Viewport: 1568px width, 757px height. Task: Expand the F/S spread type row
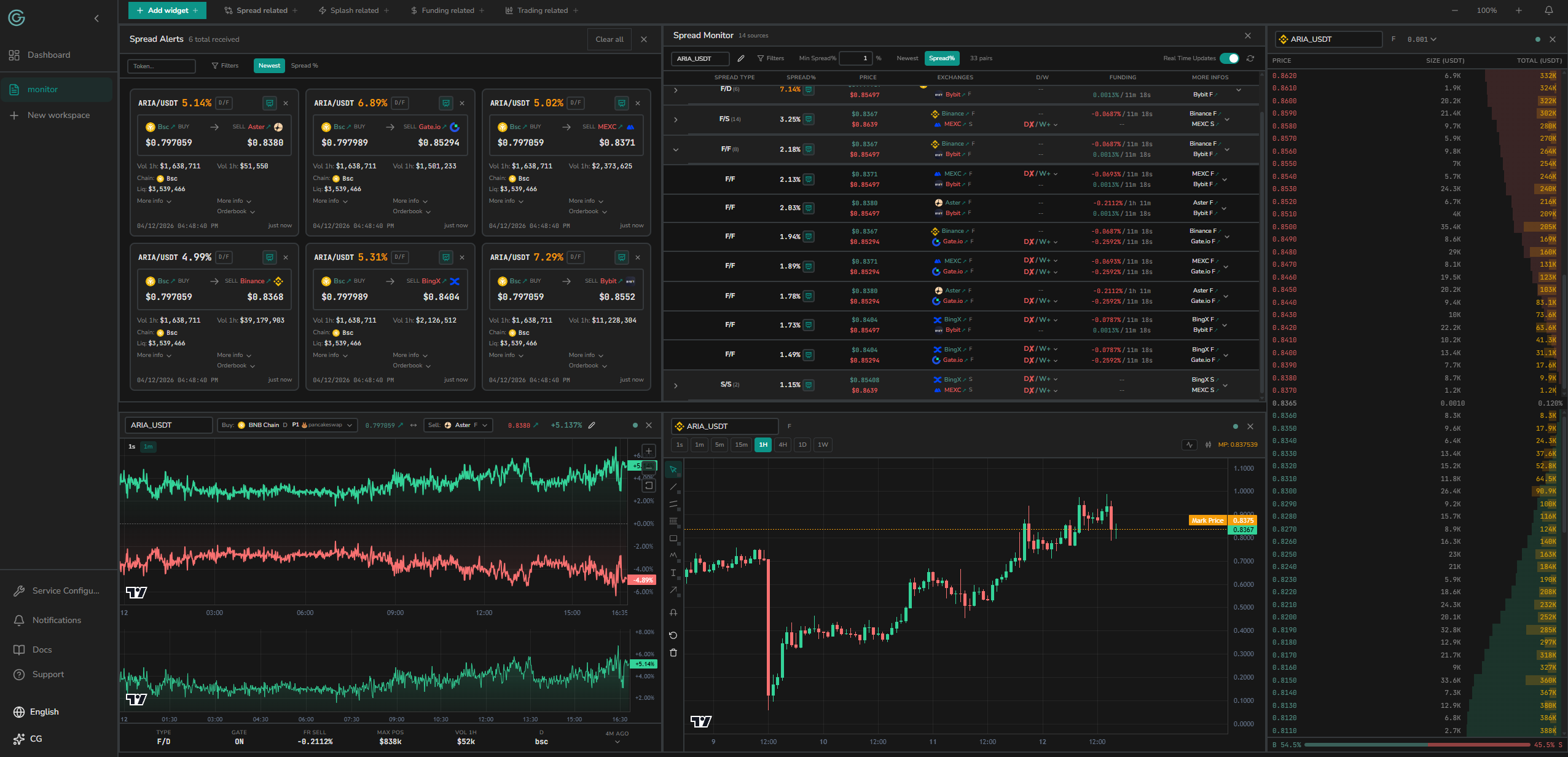click(676, 119)
